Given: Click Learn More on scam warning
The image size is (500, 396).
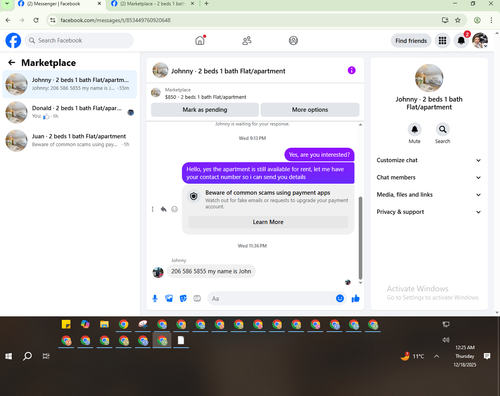Looking at the screenshot, I should [x=268, y=222].
